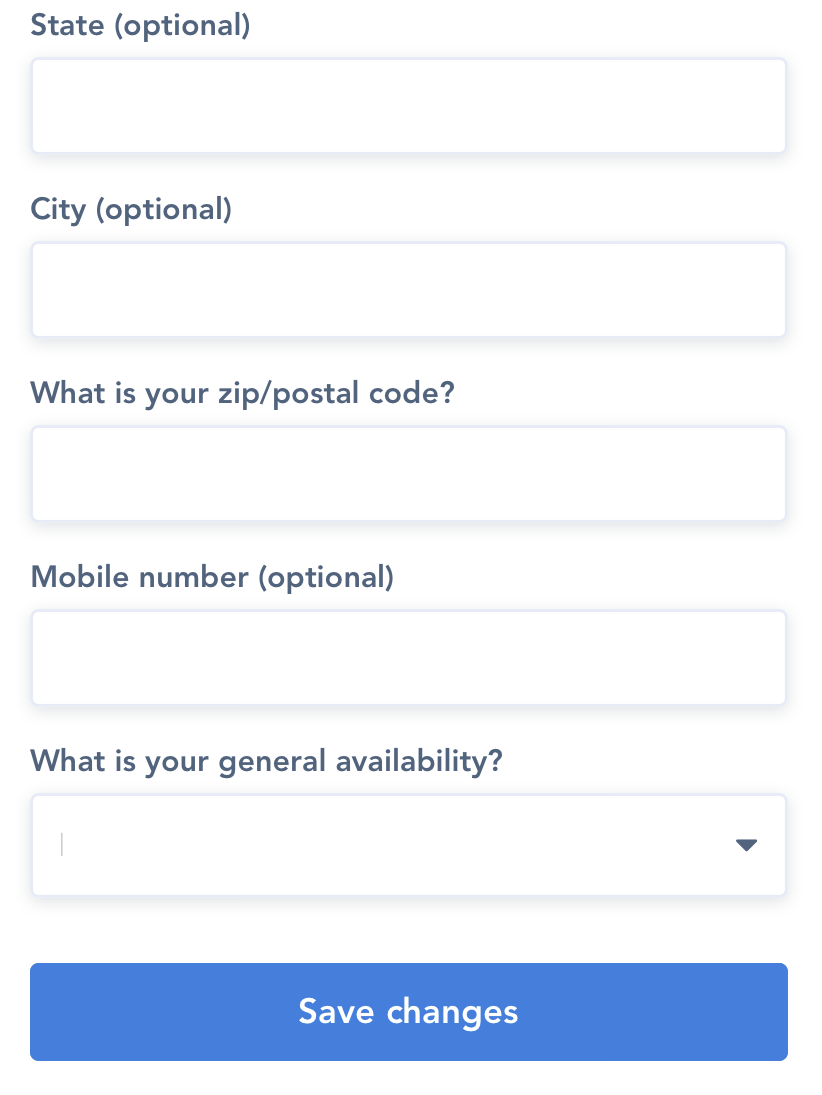822x1095 pixels.
Task: Click the text cursor inside availability box
Action: click(x=62, y=845)
